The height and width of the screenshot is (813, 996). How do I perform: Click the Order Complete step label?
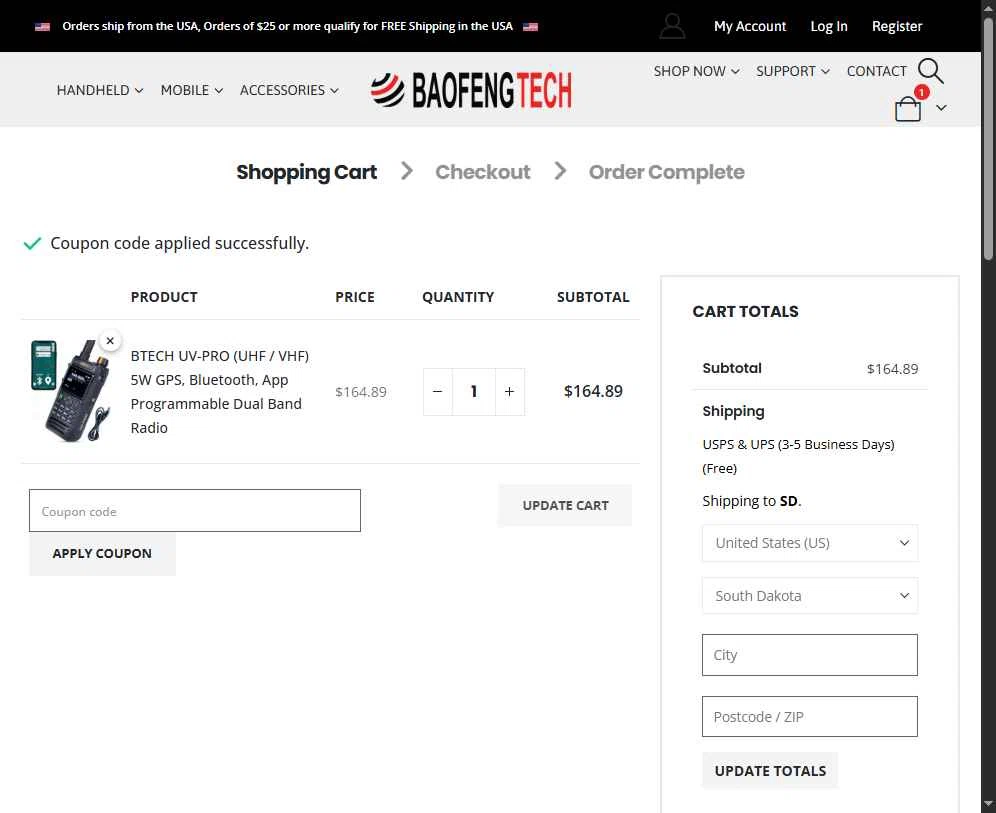[666, 172]
